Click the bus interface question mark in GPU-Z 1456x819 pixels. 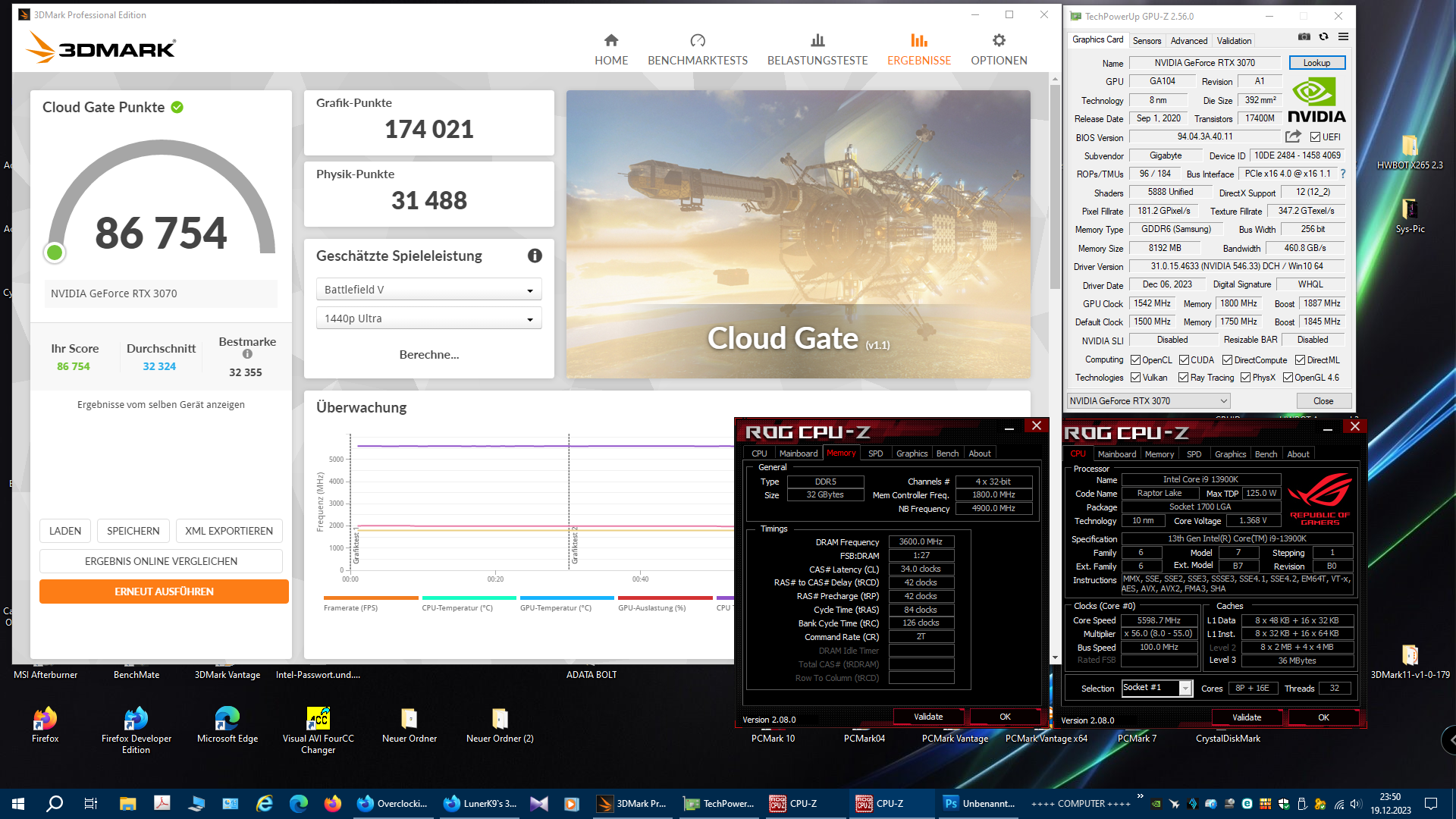coord(1343,174)
